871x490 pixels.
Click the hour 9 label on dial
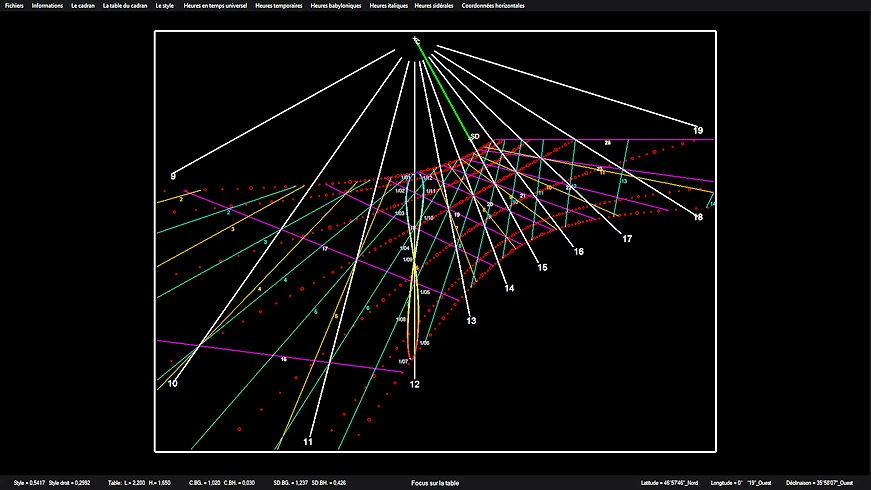click(173, 176)
